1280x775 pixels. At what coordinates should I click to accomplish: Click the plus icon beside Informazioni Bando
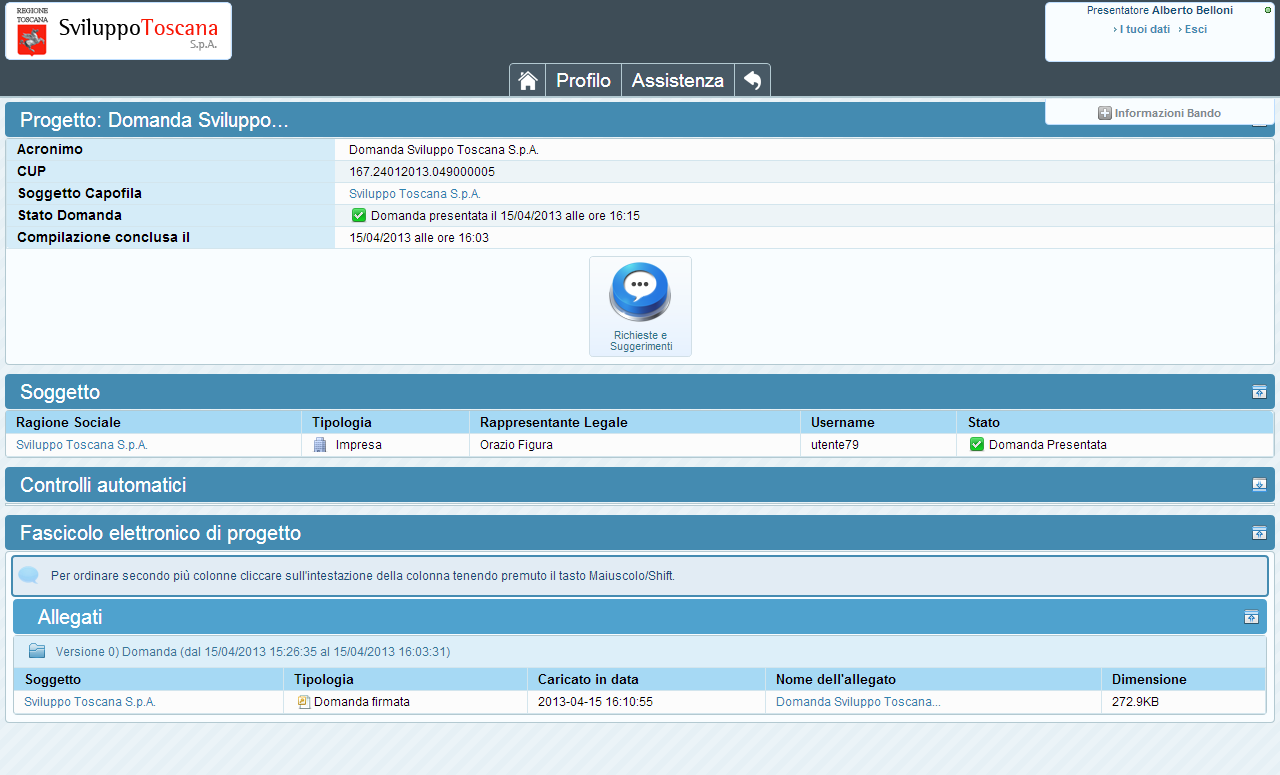tap(1105, 113)
